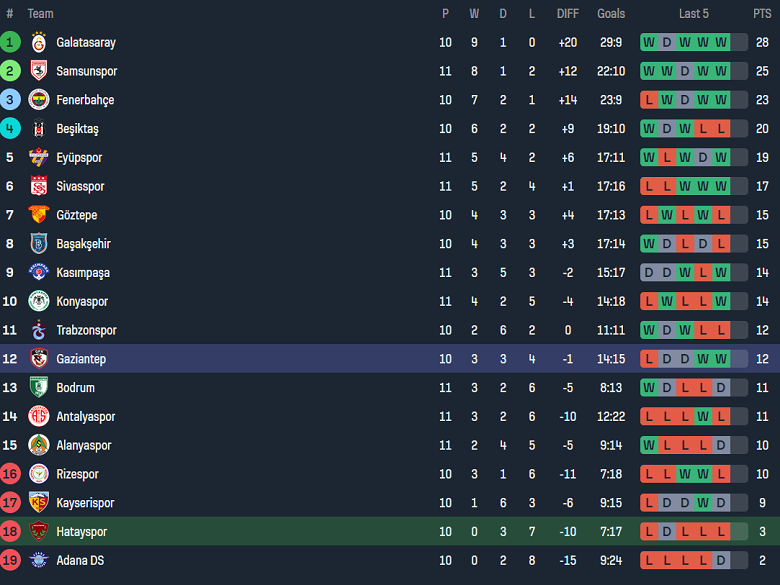The image size is (780, 585).
Task: Click Galatasaray's most recent win badge
Action: click(721, 43)
